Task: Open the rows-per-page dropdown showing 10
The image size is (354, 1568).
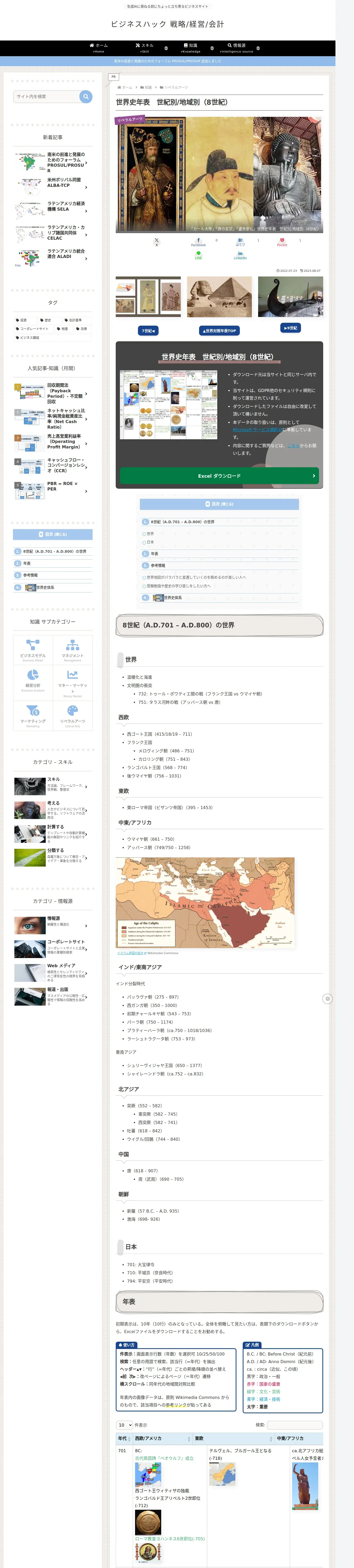Action: [x=124, y=1425]
